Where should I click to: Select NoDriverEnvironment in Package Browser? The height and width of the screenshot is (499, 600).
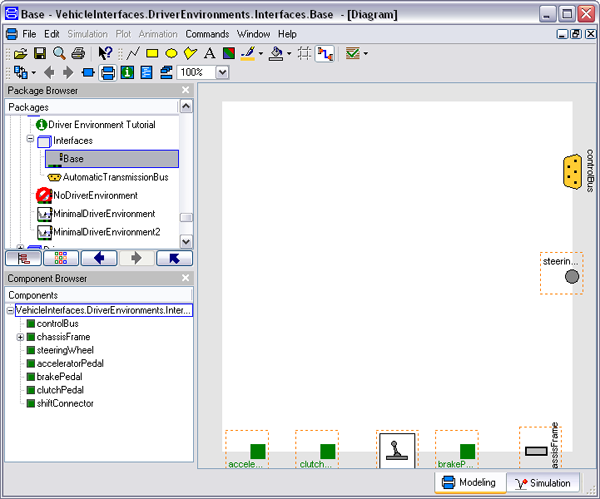pyautogui.click(x=94, y=195)
